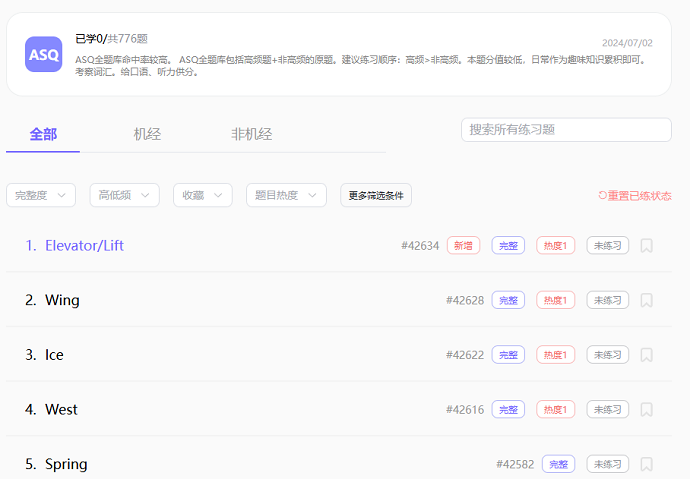Viewport: 690px width, 479px height.
Task: Click the 未练习 tag on Ice row
Action: [607, 355]
